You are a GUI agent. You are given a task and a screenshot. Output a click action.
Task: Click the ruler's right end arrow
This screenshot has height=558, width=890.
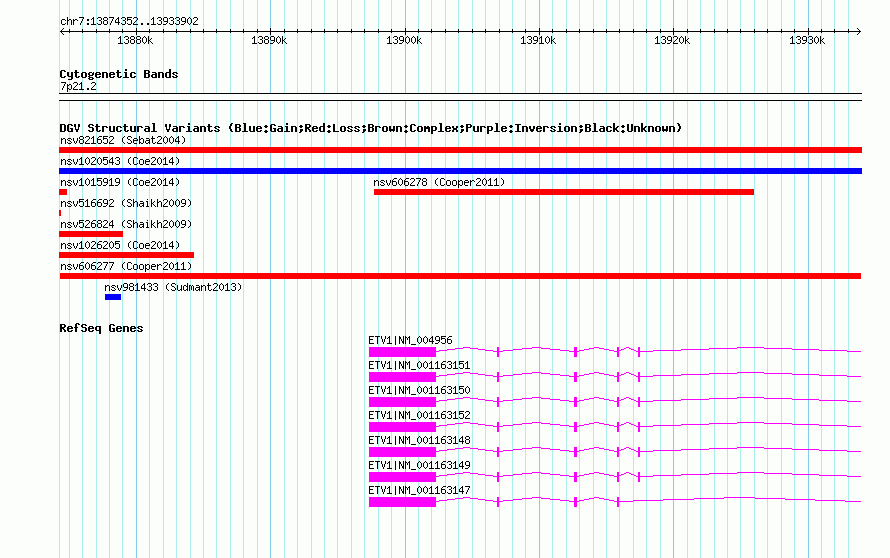point(858,31)
